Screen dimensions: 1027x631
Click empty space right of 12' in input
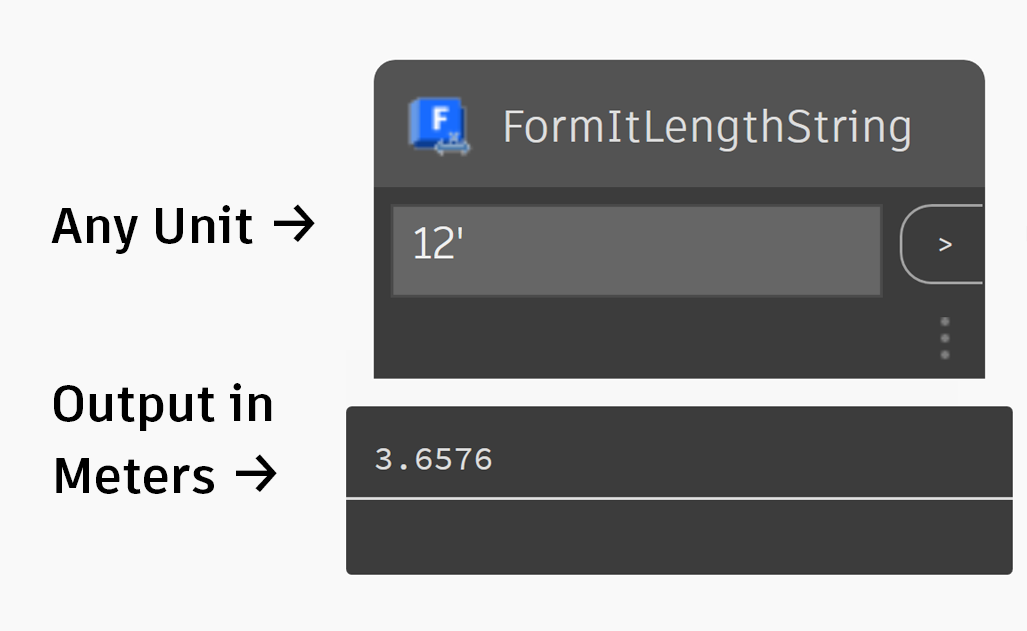[671, 250]
